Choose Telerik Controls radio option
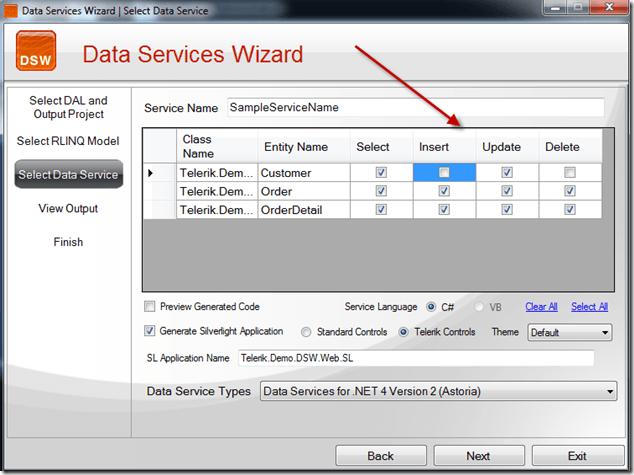The image size is (634, 475). (x=403, y=332)
